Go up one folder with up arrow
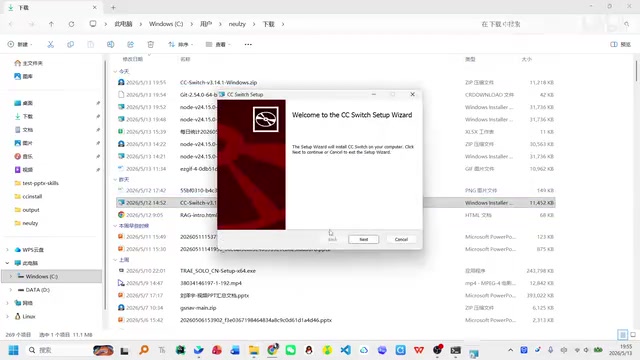This screenshot has height=360, width=640. [51, 24]
